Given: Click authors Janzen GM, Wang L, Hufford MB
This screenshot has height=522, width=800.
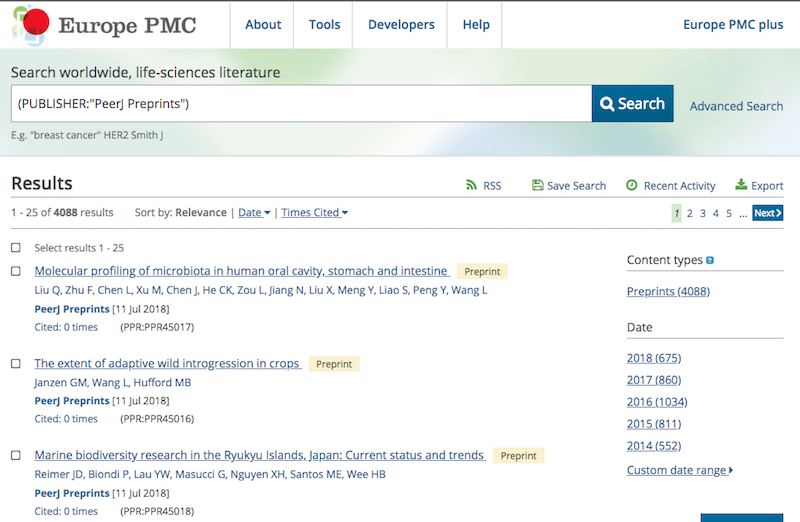Looking at the screenshot, I should (x=113, y=383).
